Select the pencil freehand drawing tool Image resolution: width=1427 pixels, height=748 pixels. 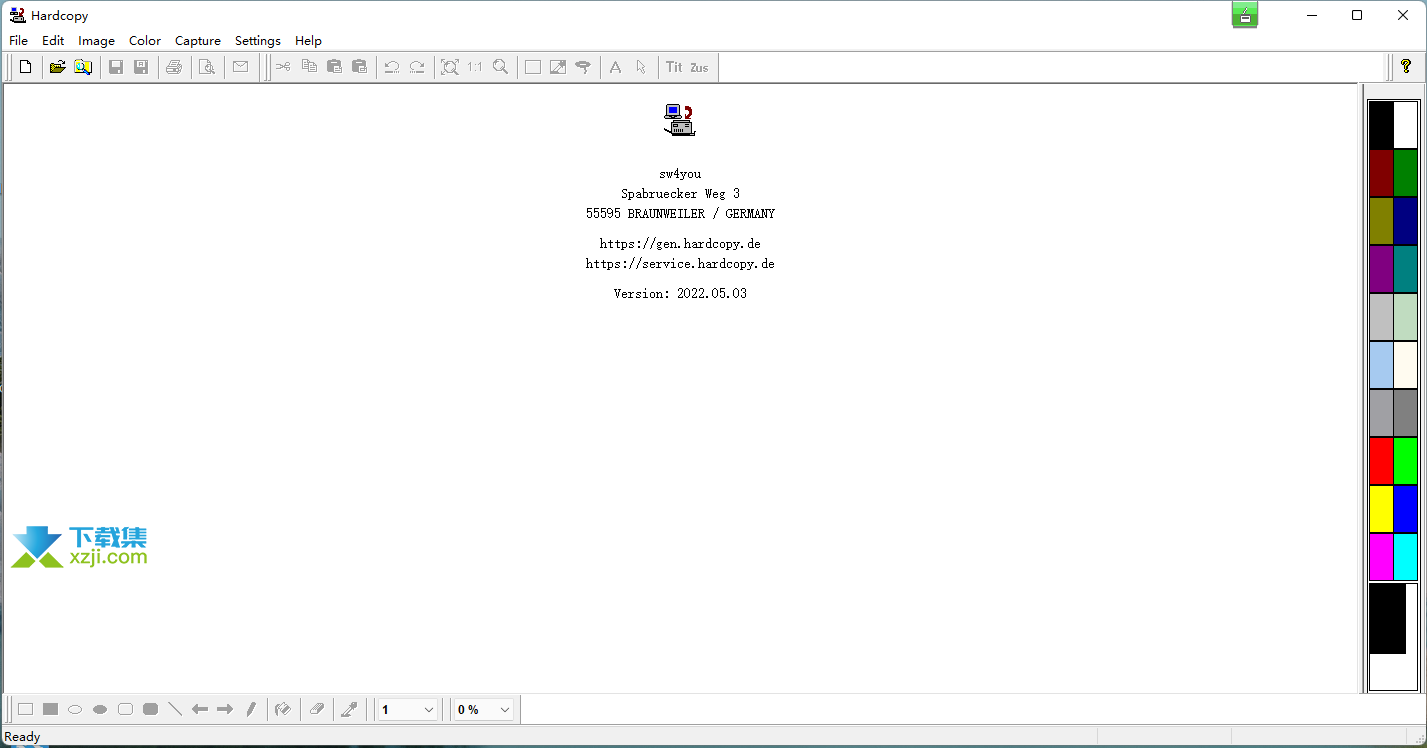[x=251, y=709]
